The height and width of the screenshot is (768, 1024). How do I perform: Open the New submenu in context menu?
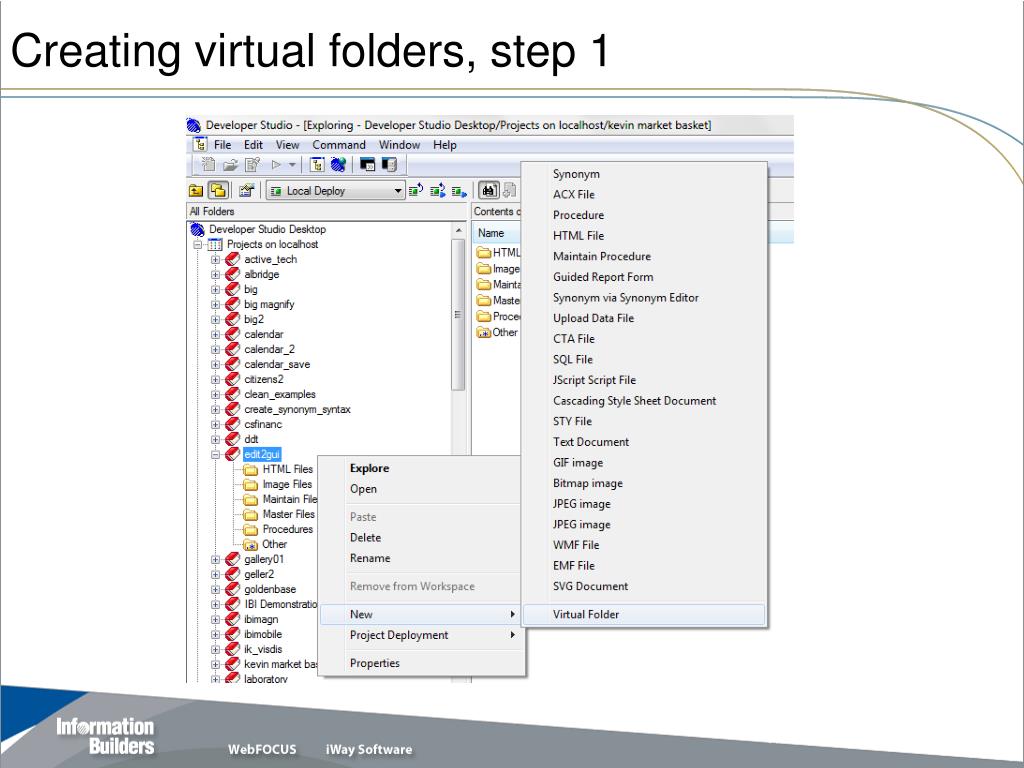[420, 615]
